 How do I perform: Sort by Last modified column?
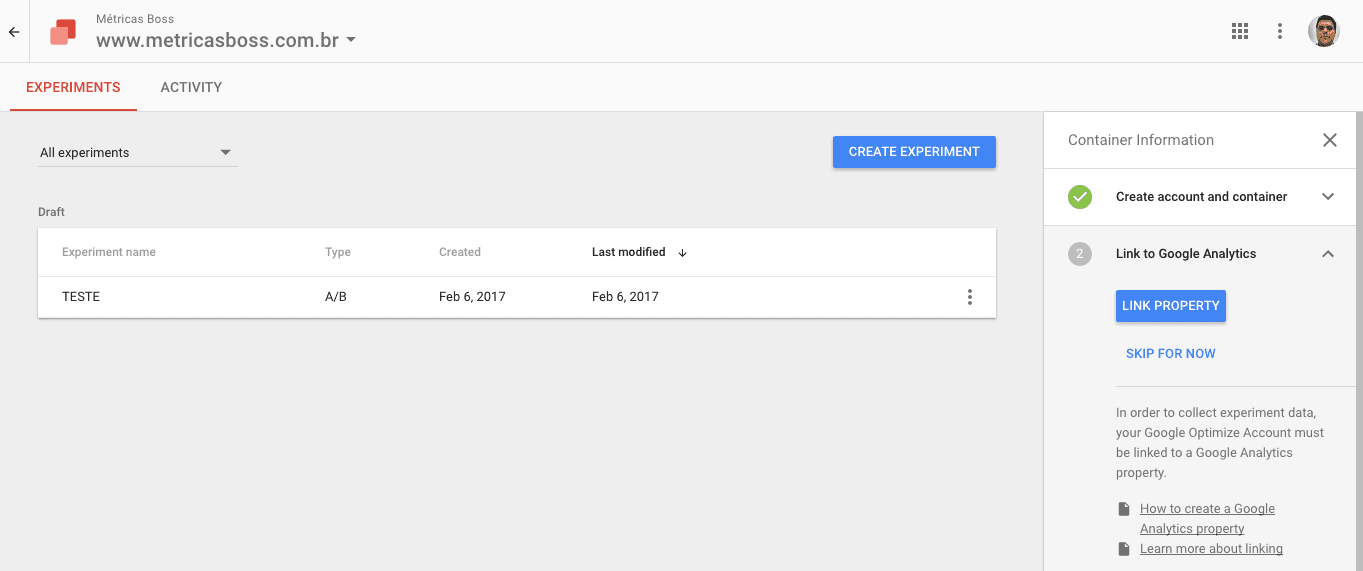pyautogui.click(x=628, y=252)
